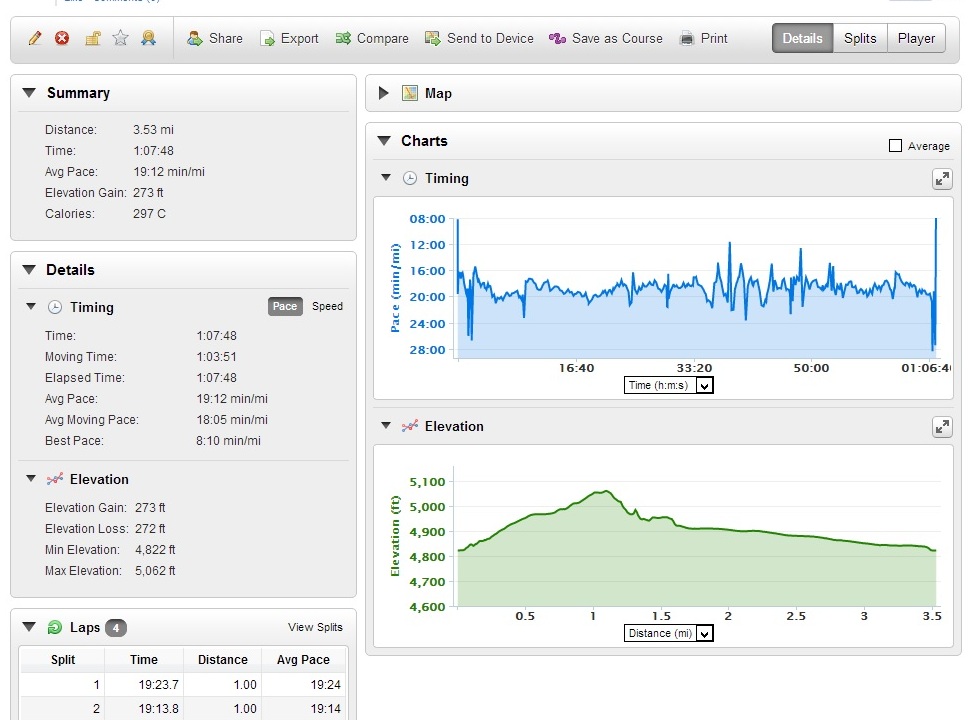
Task: Click the padlock privacy icon
Action: coord(92,39)
